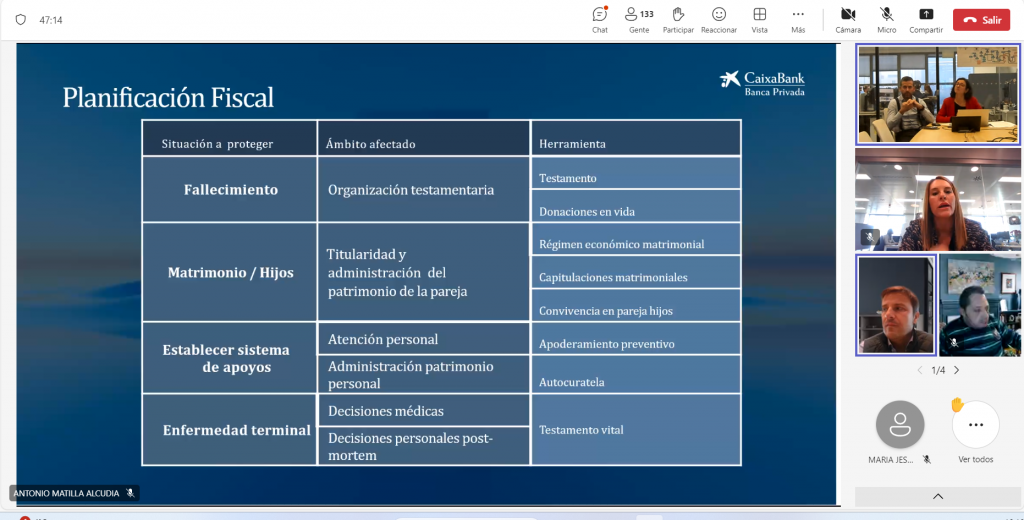1024x520 pixels.
Task: Click Decisiones personales post-mortem cell
Action: [424, 446]
